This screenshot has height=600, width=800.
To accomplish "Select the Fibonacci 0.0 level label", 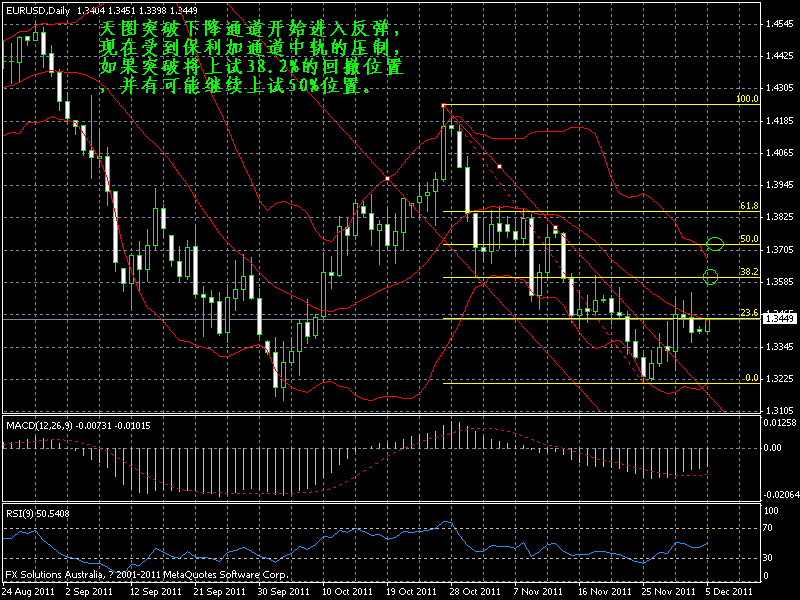I will tap(752, 378).
